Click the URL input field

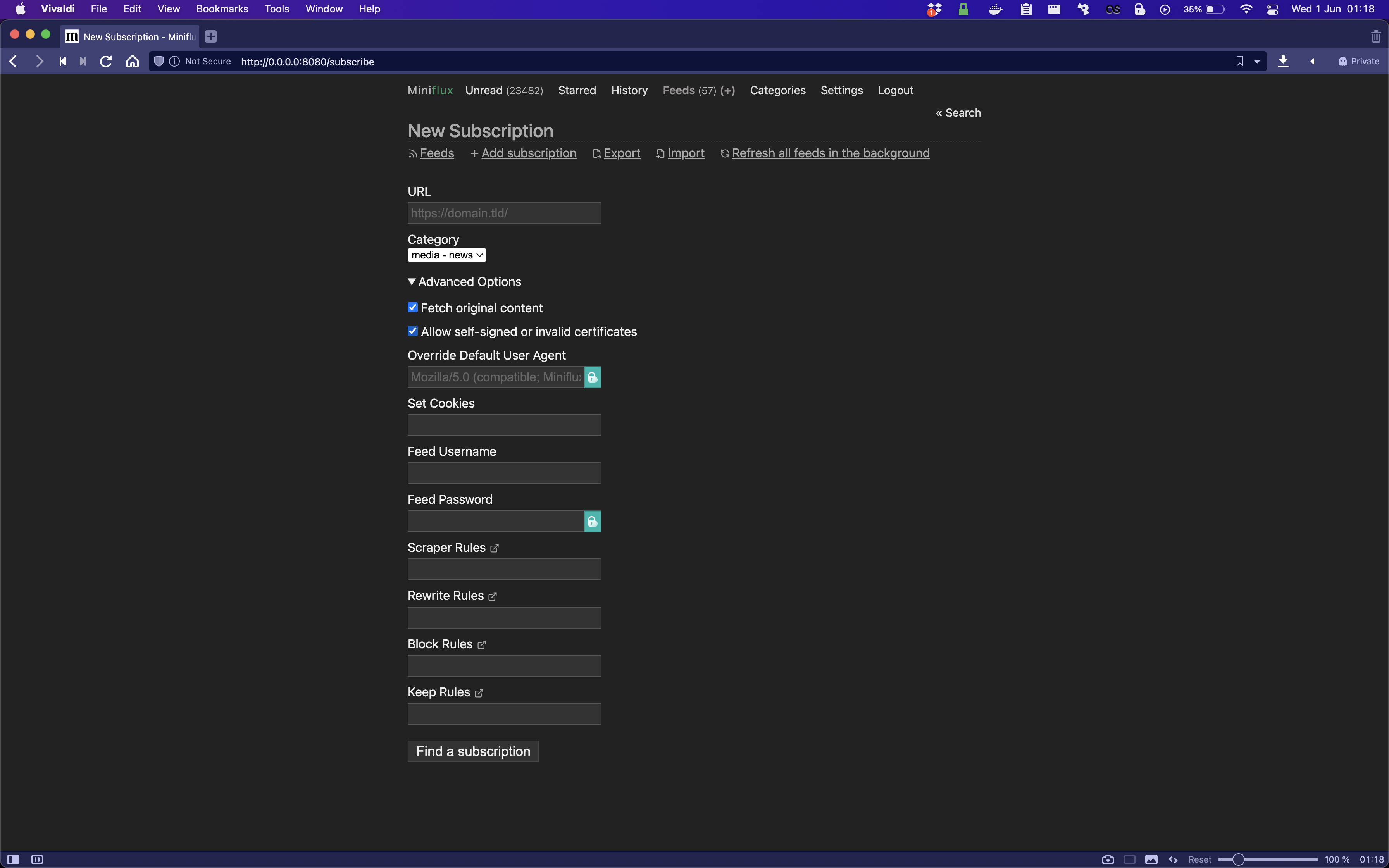[x=504, y=212]
